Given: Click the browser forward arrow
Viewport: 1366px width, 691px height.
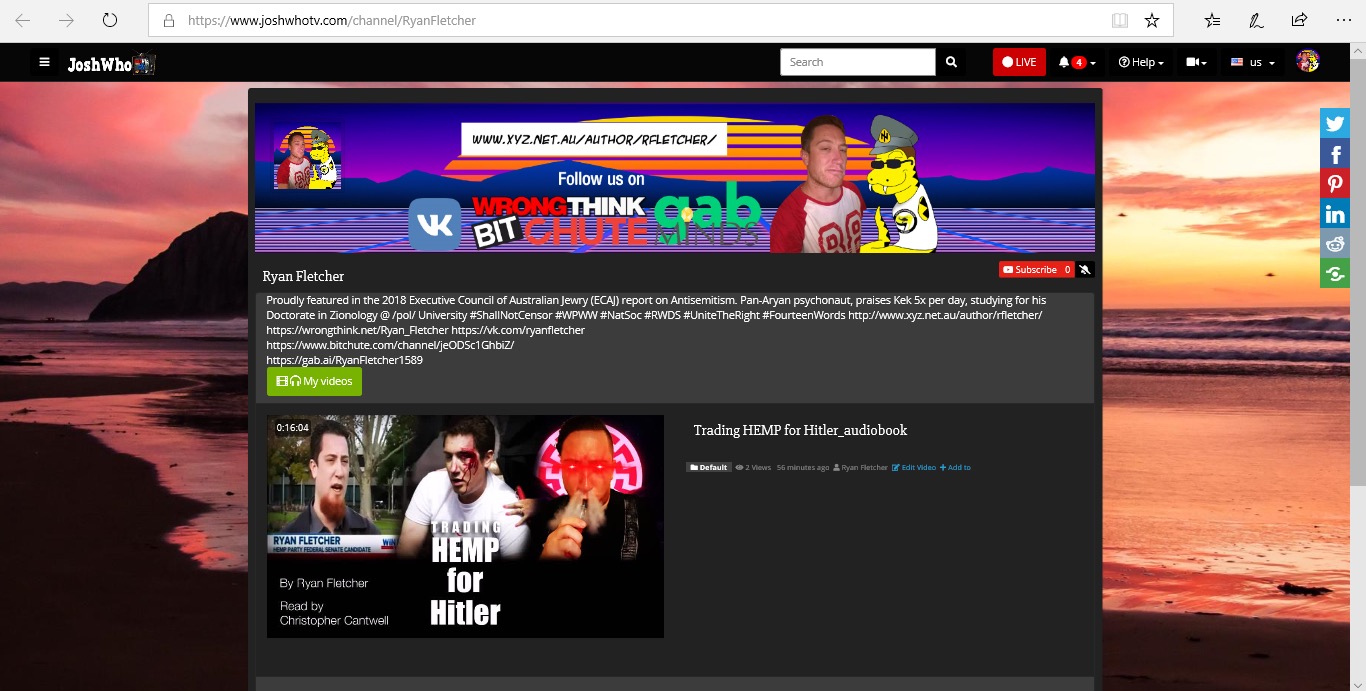Looking at the screenshot, I should 66,20.
